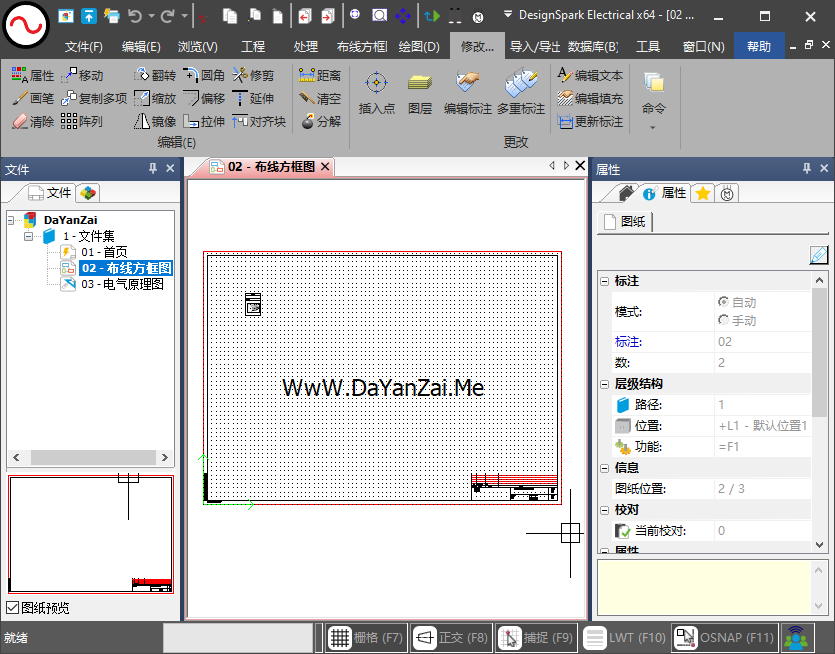
Task: Open the 属性 (Properties) tool in ribbon
Action: click(33, 76)
